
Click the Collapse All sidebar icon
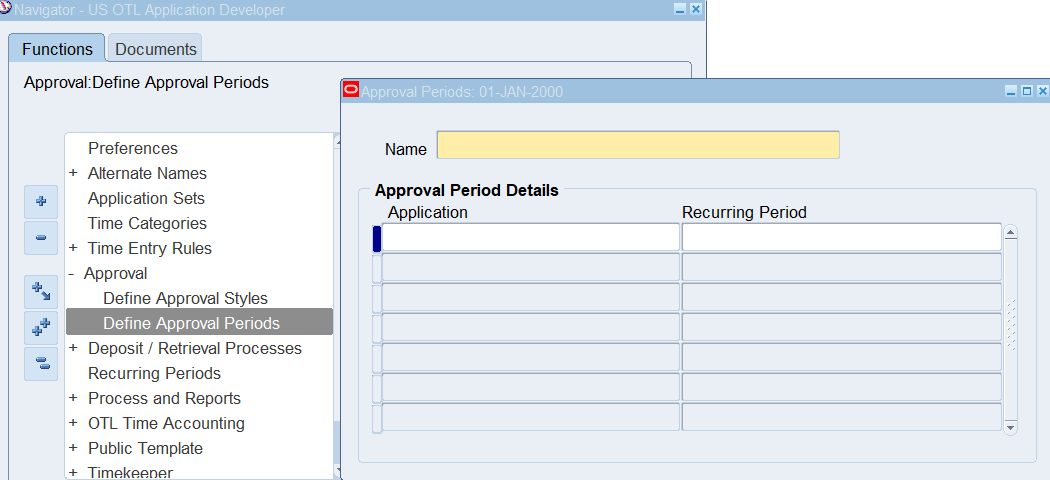[41, 364]
